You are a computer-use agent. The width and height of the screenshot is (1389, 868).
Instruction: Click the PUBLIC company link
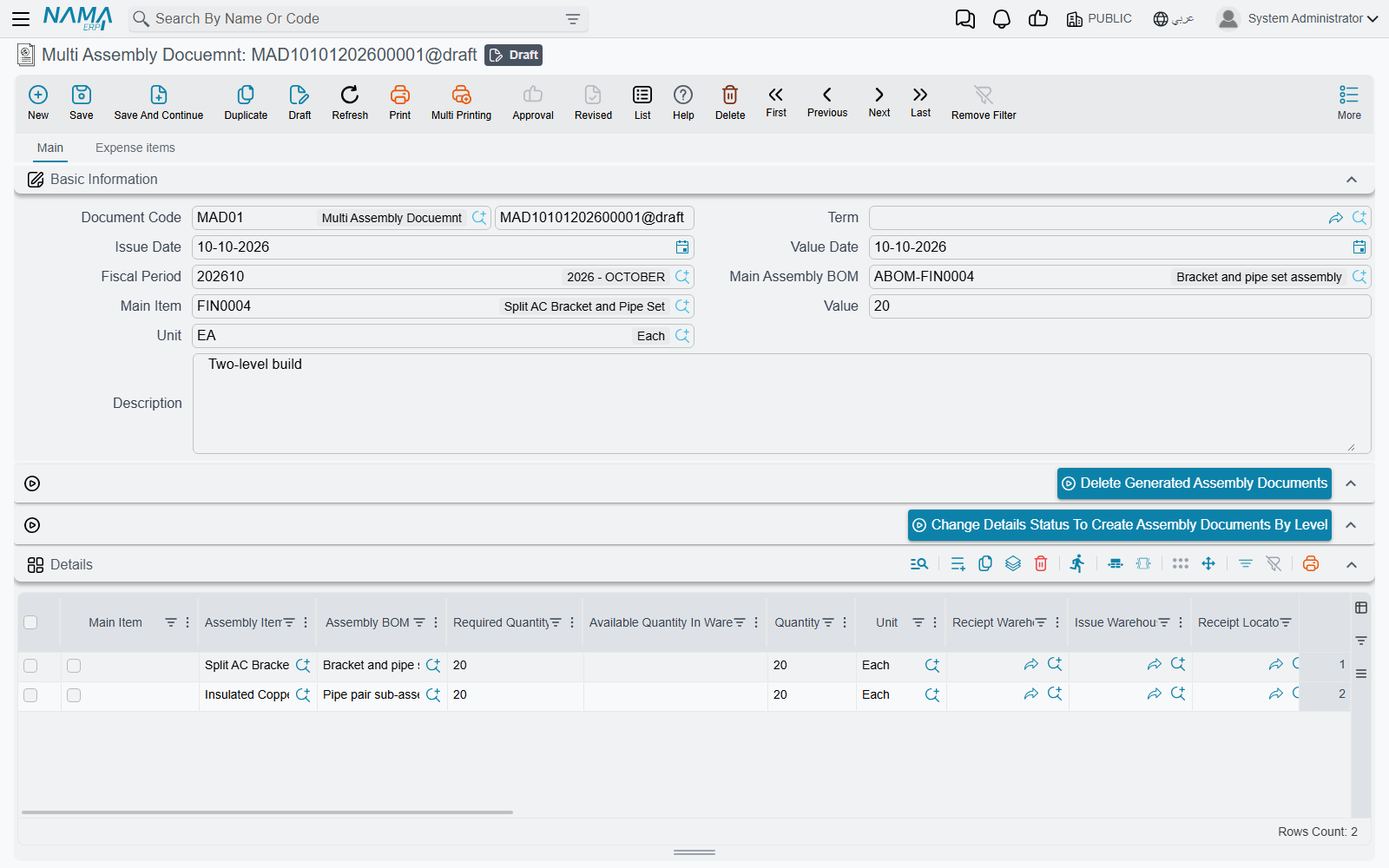[1099, 19]
